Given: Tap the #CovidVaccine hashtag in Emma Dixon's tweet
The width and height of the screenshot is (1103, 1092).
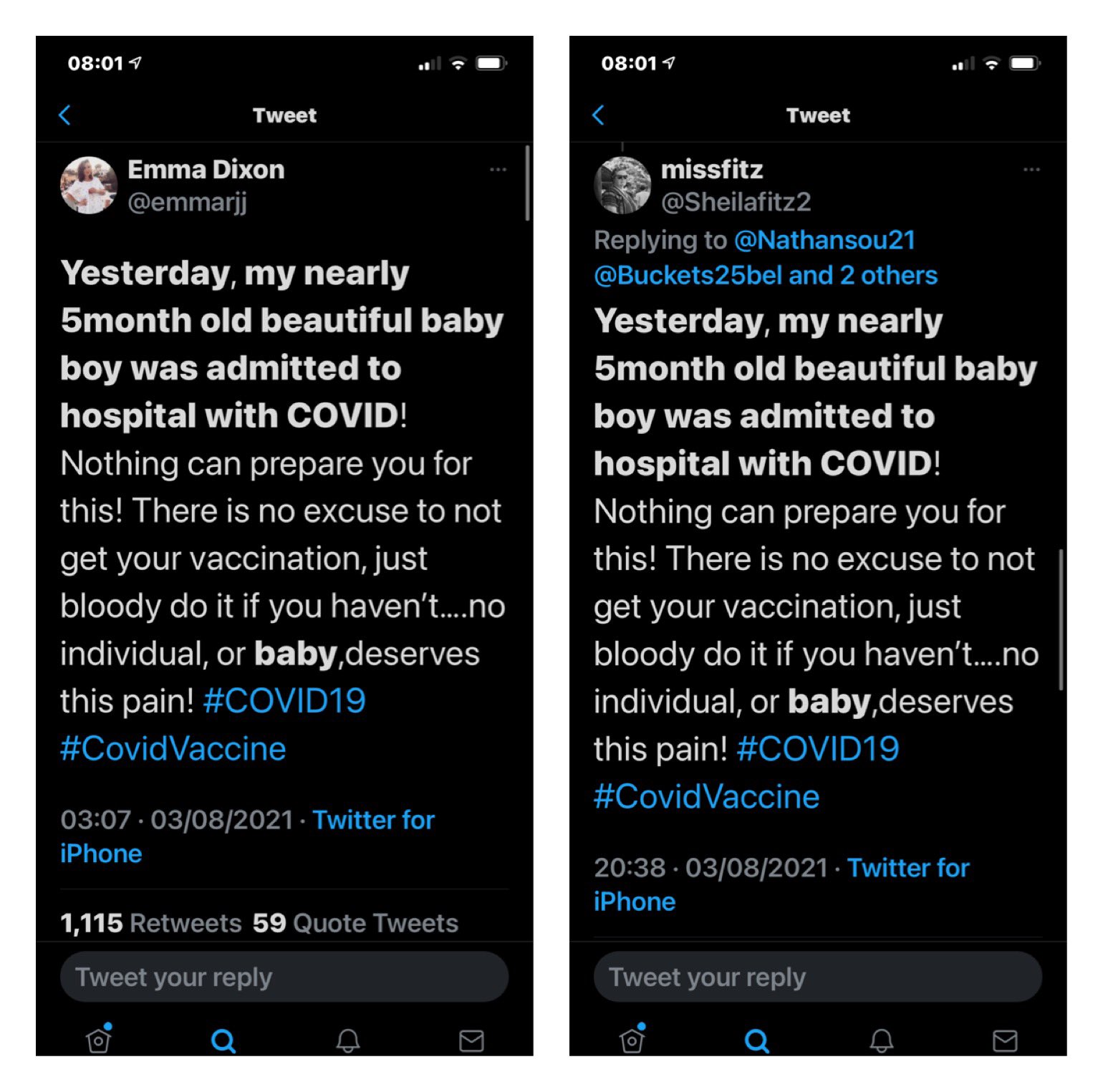Looking at the screenshot, I should tap(173, 749).
